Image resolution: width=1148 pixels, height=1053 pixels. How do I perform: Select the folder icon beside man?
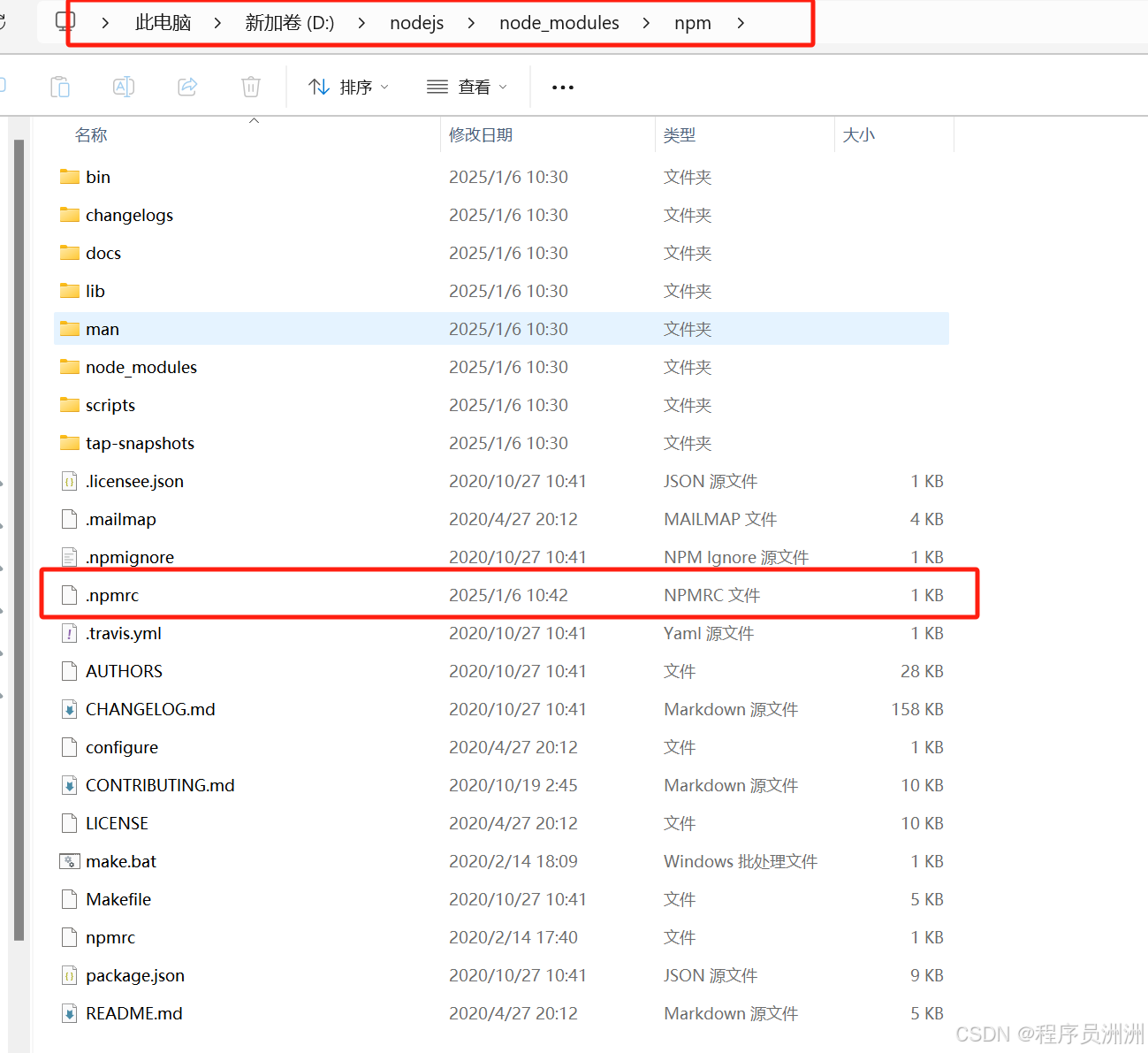pyautogui.click(x=70, y=329)
